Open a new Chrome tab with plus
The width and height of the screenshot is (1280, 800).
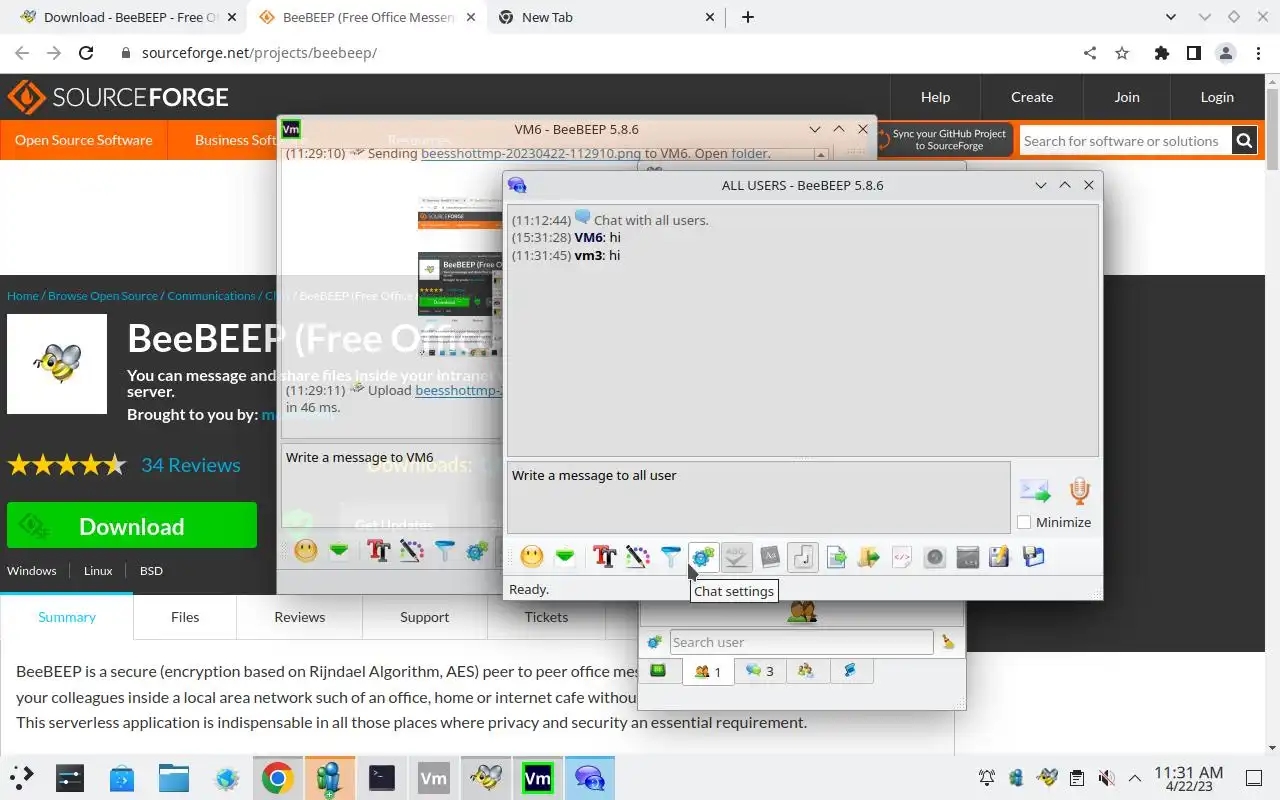click(x=748, y=17)
